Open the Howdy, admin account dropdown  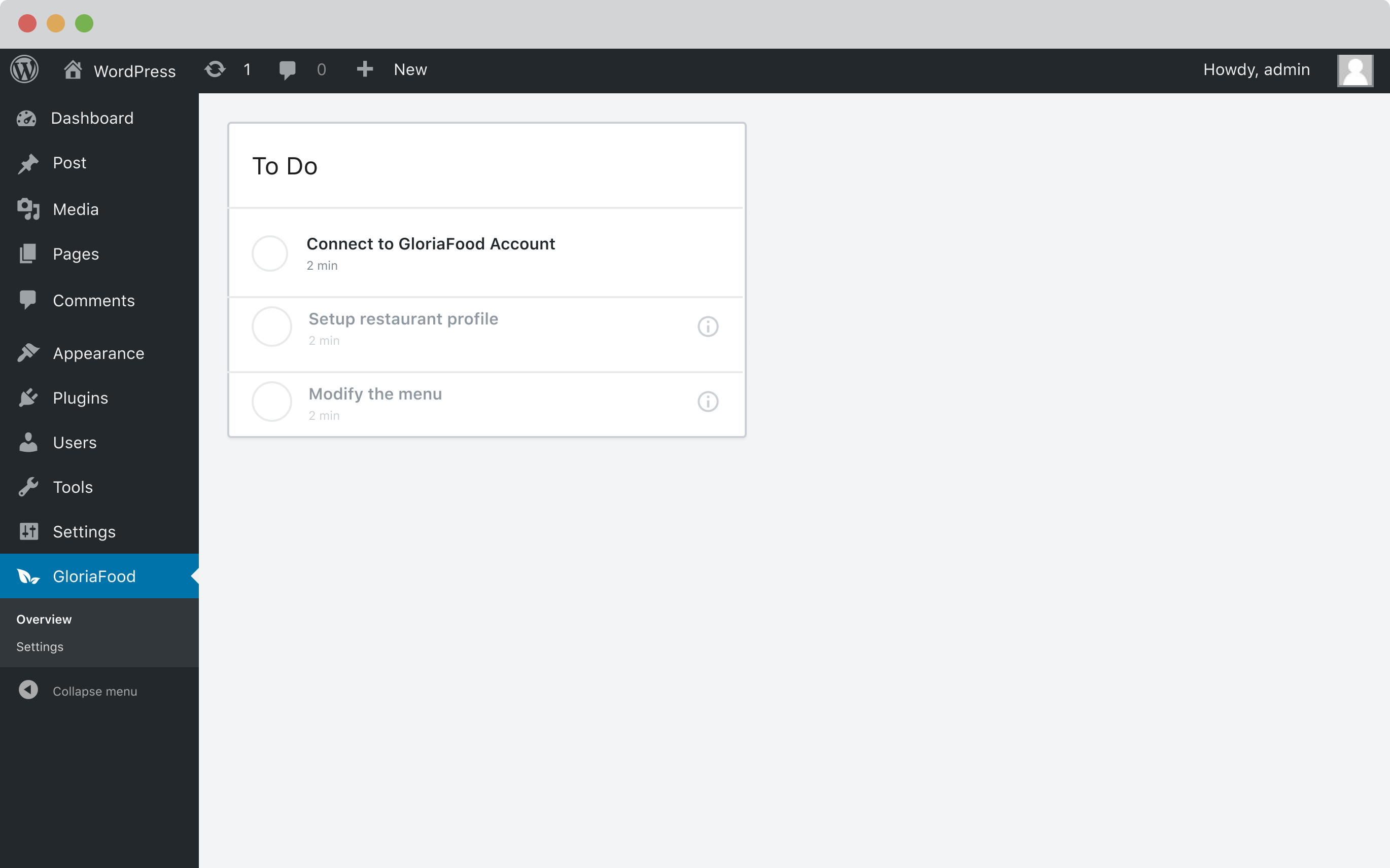pyautogui.click(x=1256, y=69)
